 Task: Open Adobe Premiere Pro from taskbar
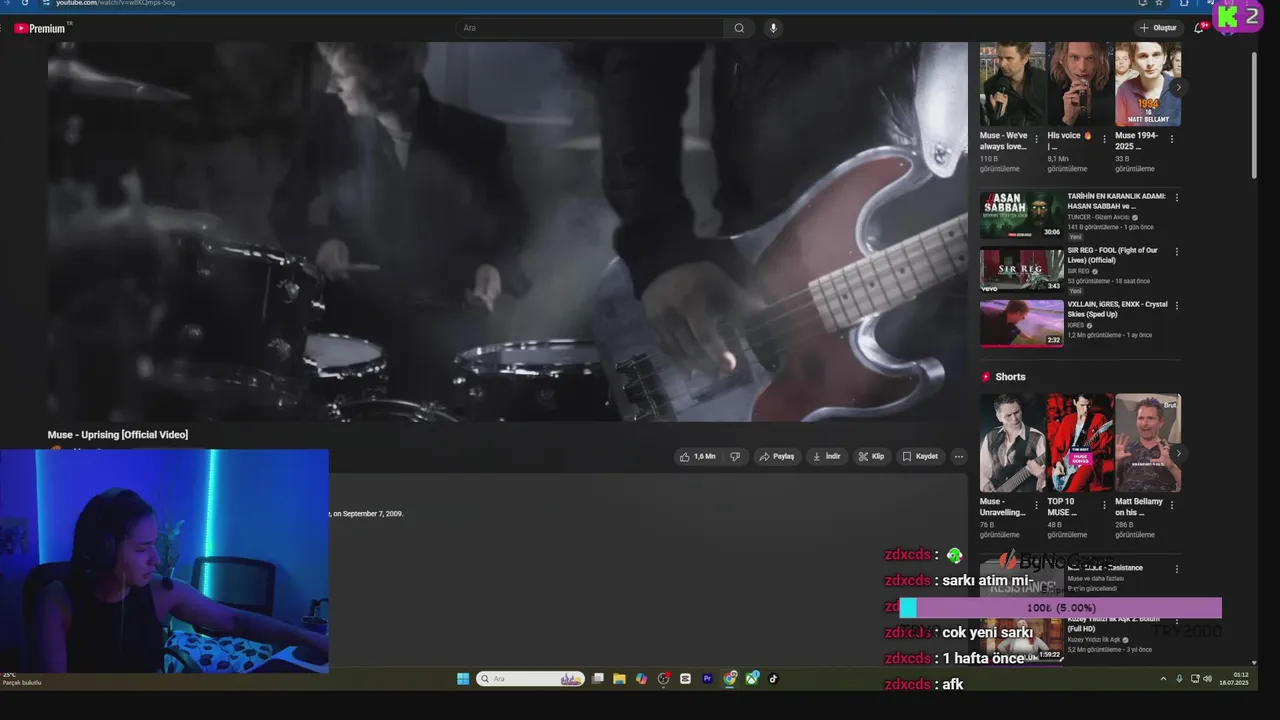(x=708, y=678)
